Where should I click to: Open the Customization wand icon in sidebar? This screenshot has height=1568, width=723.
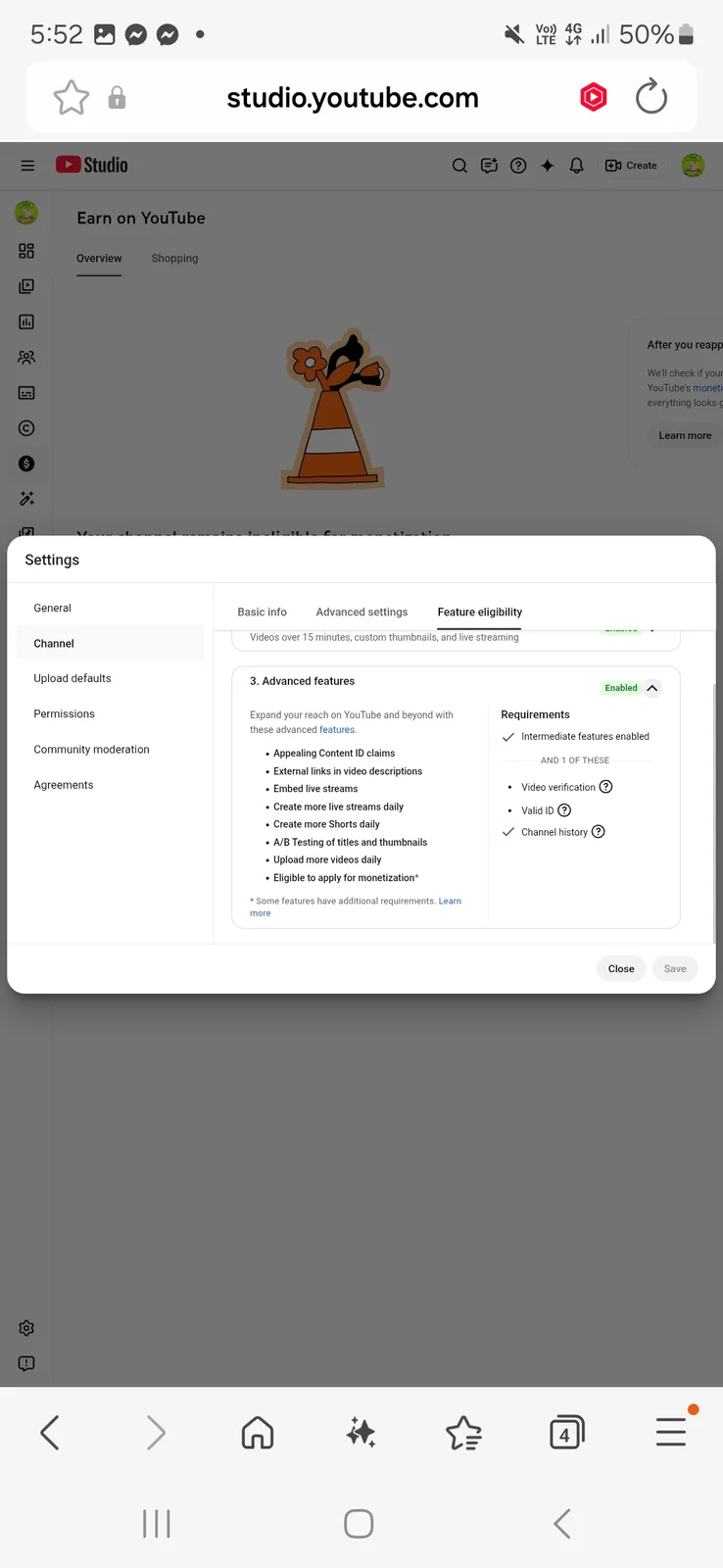pos(26,499)
